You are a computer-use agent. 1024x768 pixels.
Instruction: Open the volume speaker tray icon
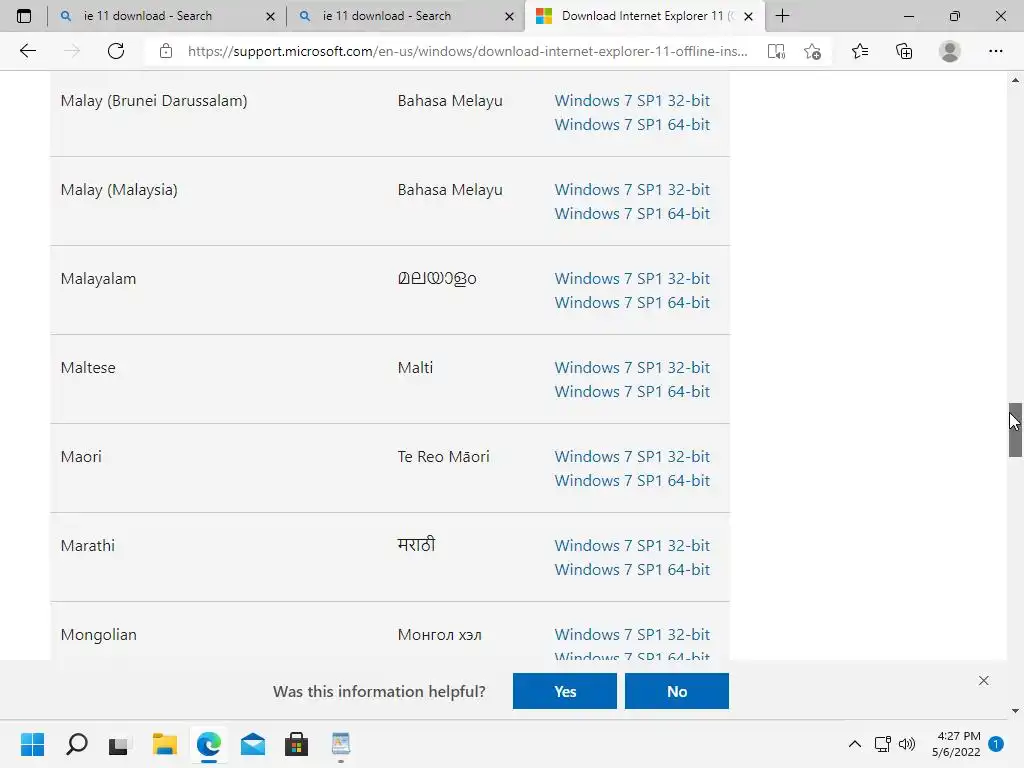906,744
